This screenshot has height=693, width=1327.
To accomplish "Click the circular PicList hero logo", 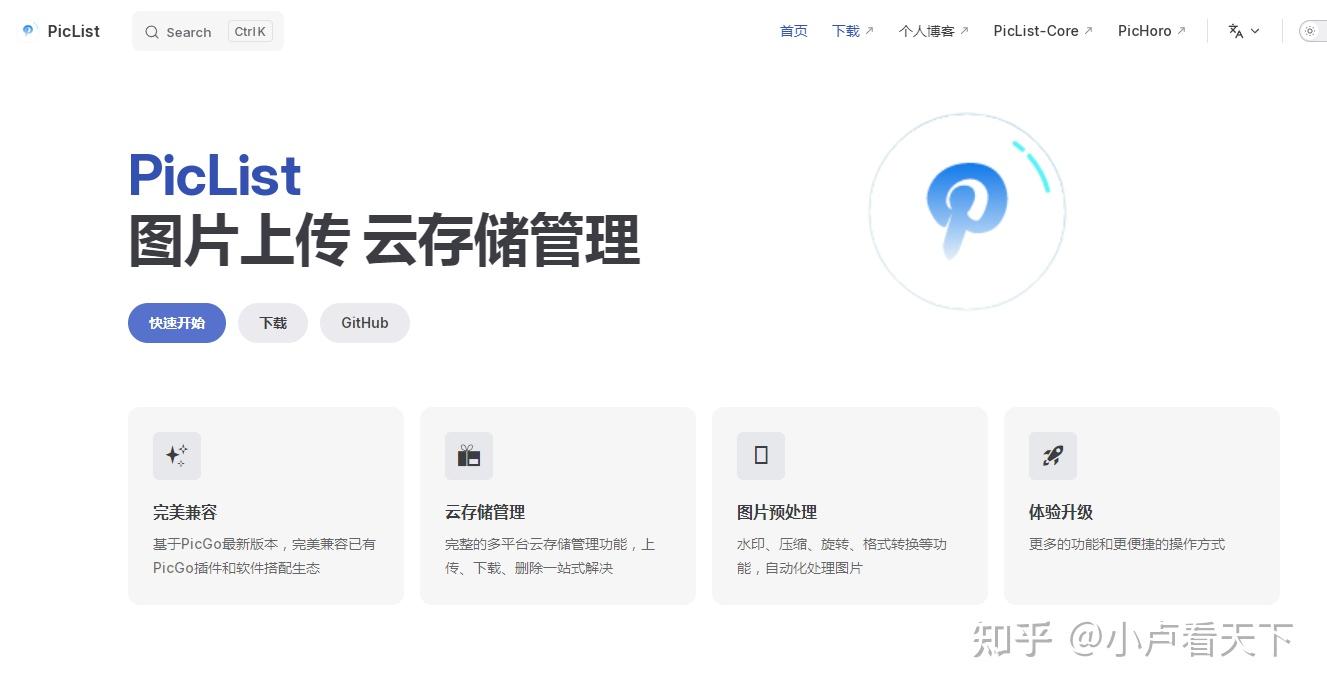I will 966,210.
